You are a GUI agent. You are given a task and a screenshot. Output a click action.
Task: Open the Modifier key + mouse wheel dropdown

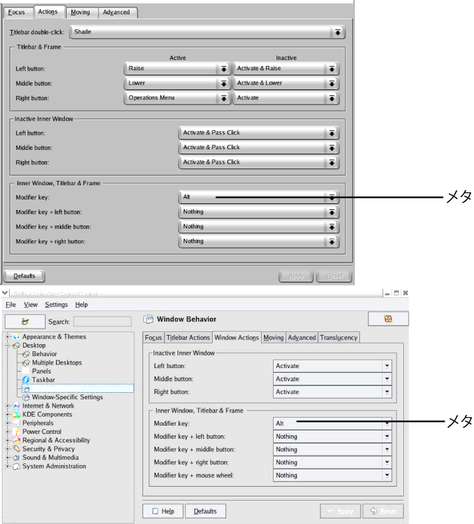[x=332, y=475]
